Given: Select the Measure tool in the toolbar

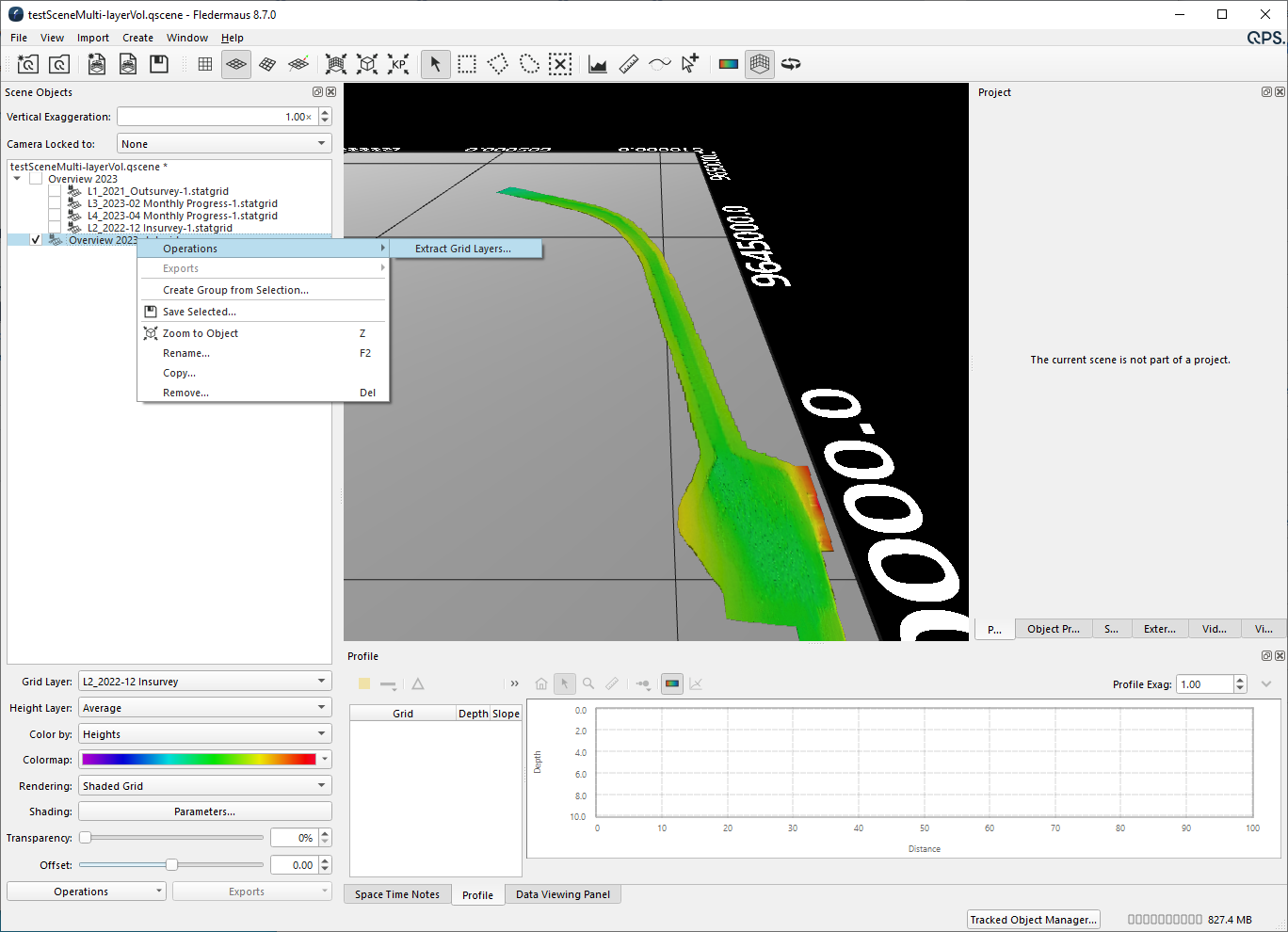Looking at the screenshot, I should [x=628, y=64].
